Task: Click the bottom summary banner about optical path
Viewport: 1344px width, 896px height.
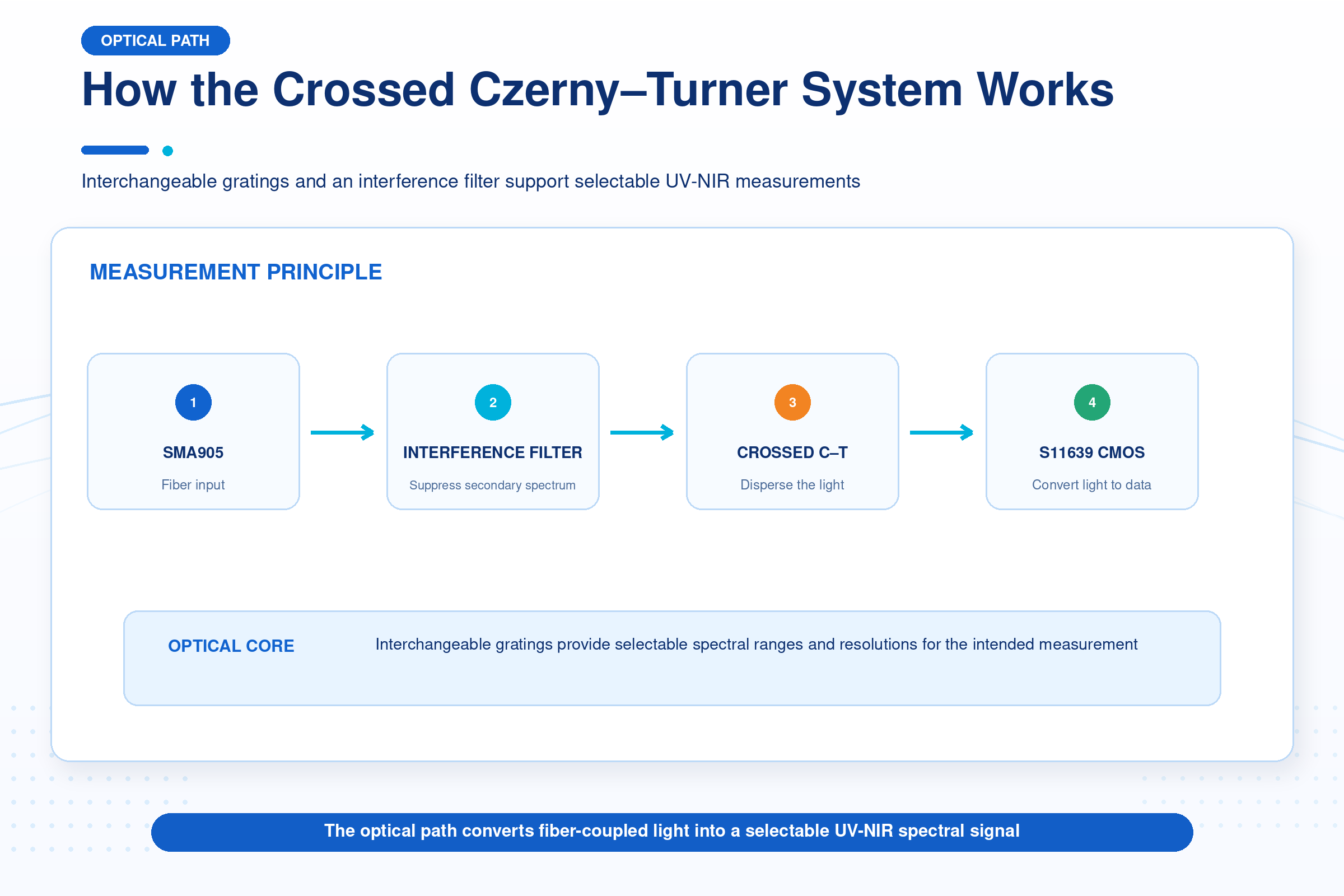Action: pyautogui.click(x=671, y=832)
